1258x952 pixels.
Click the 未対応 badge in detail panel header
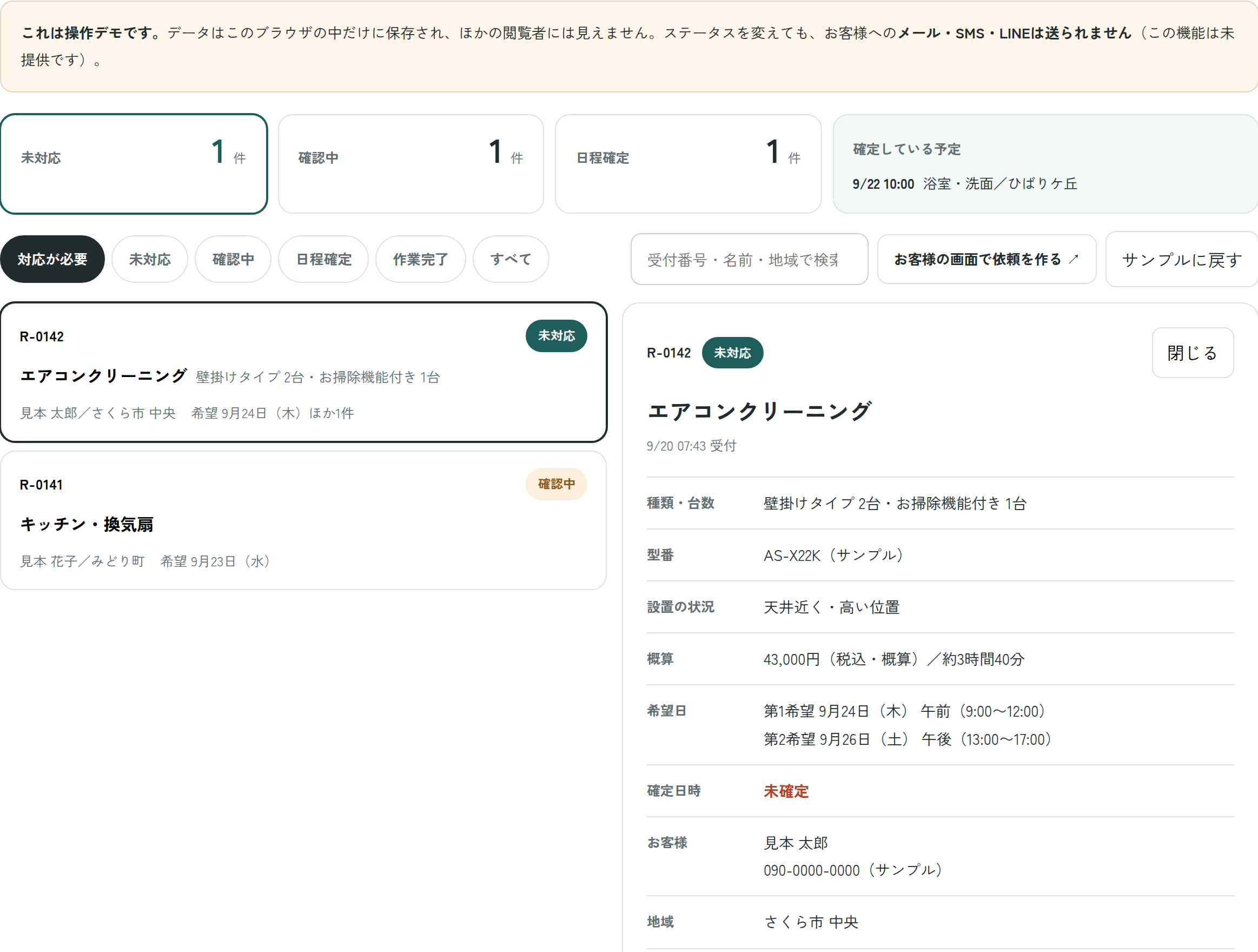[x=732, y=353]
